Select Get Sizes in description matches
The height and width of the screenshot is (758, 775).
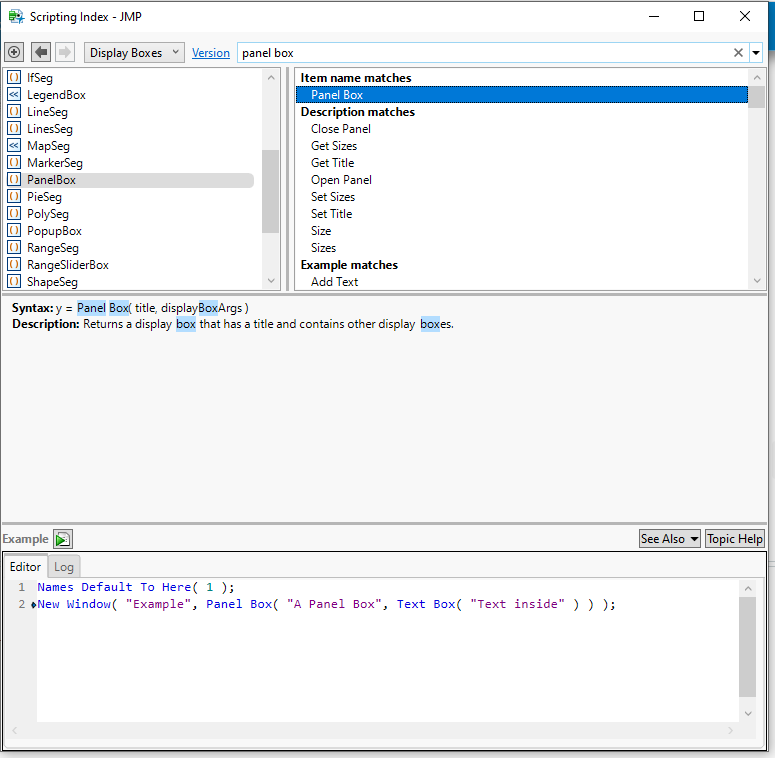tap(334, 146)
